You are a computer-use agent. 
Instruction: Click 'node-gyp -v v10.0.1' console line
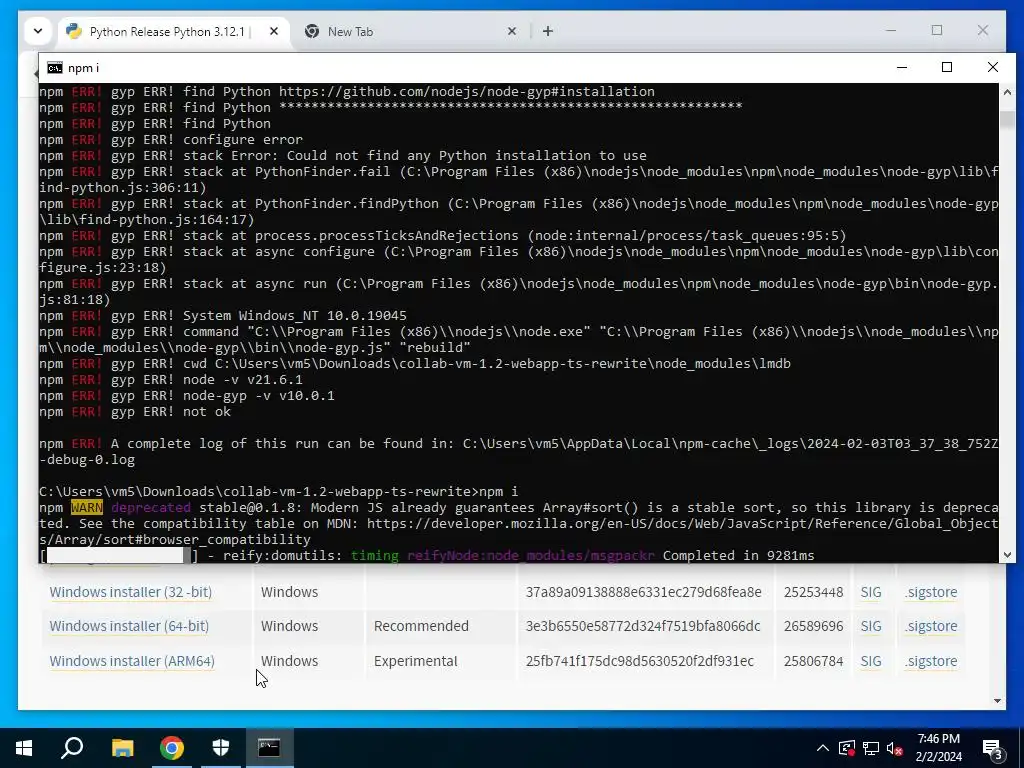[x=186, y=396]
